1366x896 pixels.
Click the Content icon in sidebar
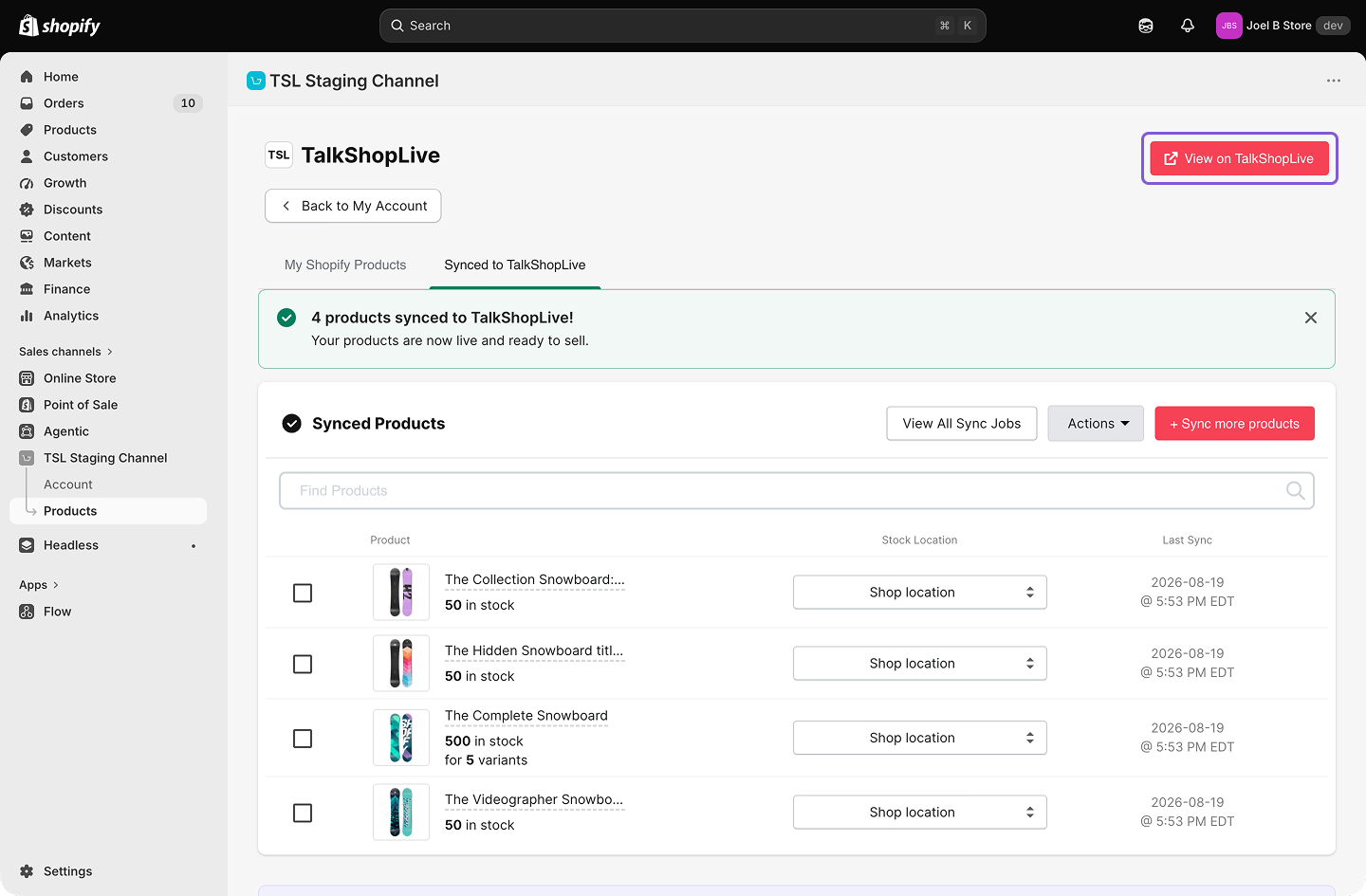coord(27,236)
